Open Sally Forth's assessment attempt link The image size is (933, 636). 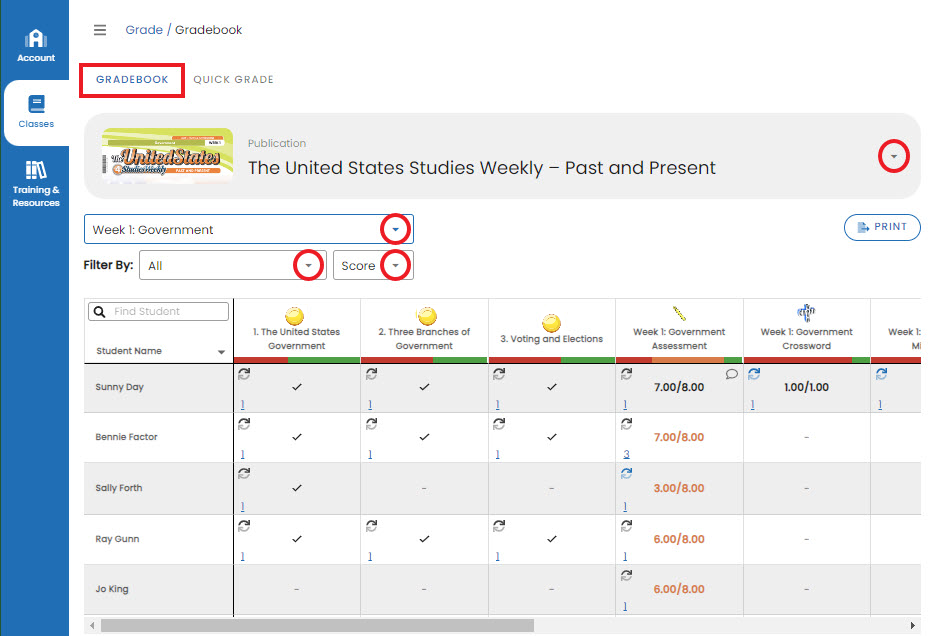click(625, 507)
